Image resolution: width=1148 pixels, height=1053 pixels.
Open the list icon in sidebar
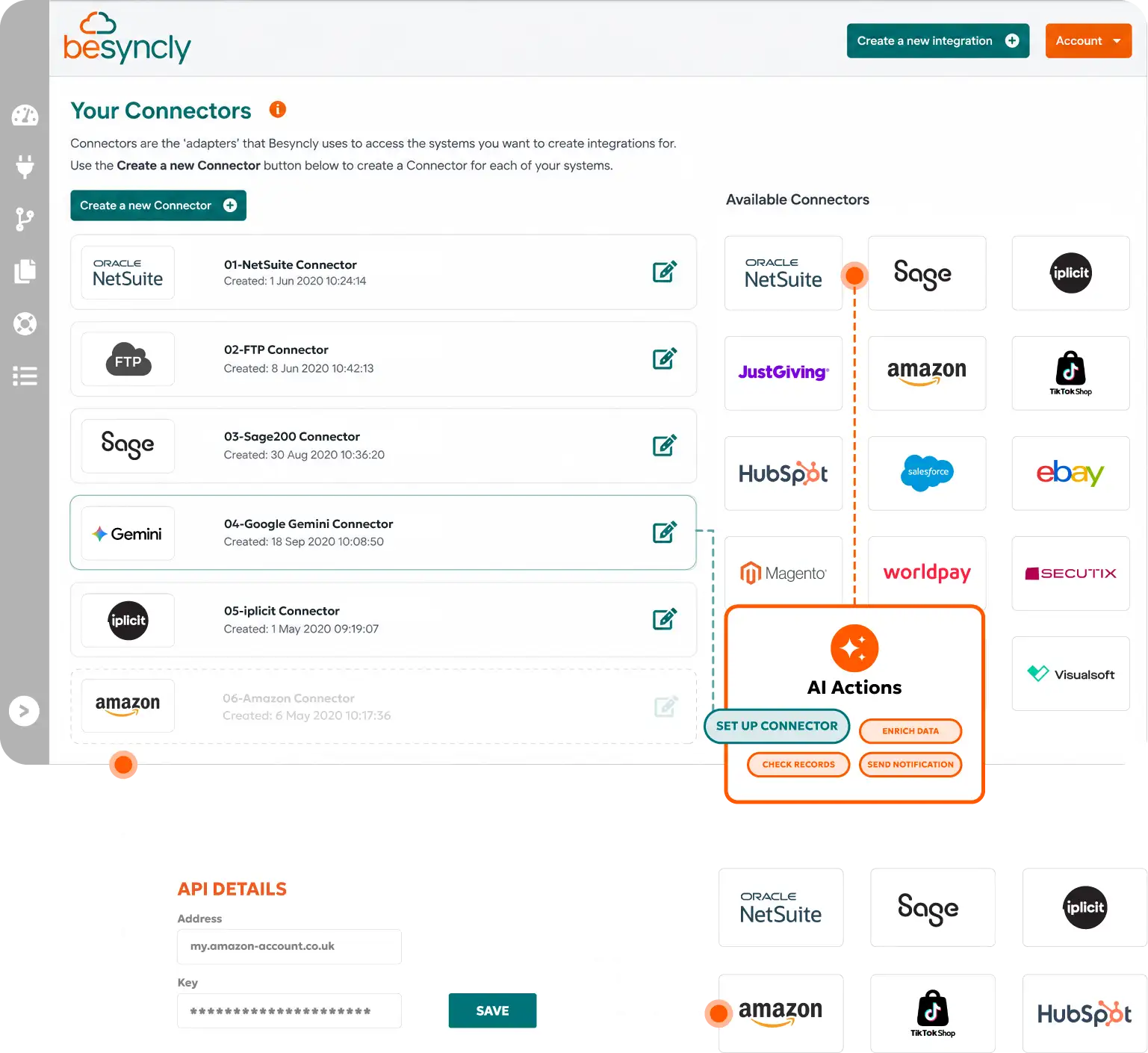pos(25,376)
